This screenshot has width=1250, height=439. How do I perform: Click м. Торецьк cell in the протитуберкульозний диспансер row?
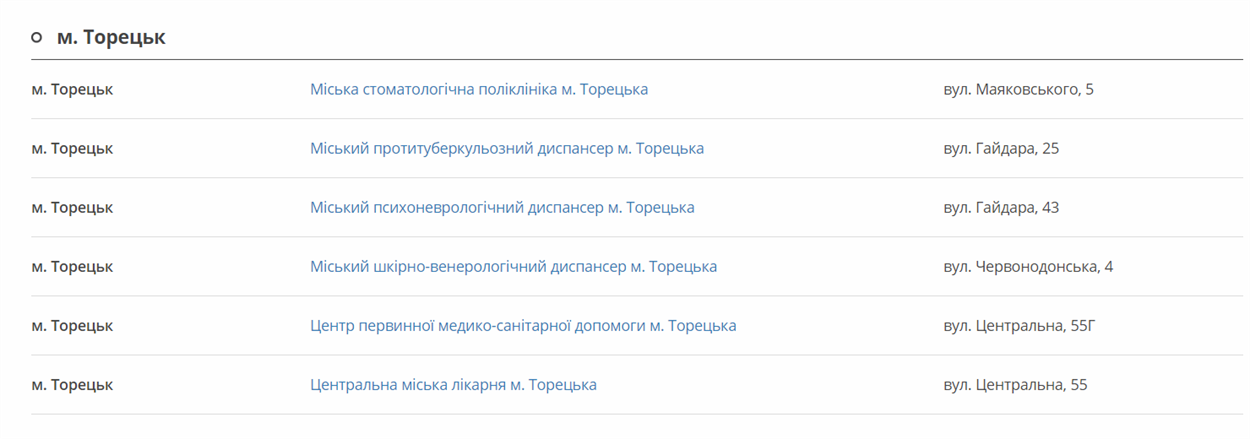coord(72,148)
